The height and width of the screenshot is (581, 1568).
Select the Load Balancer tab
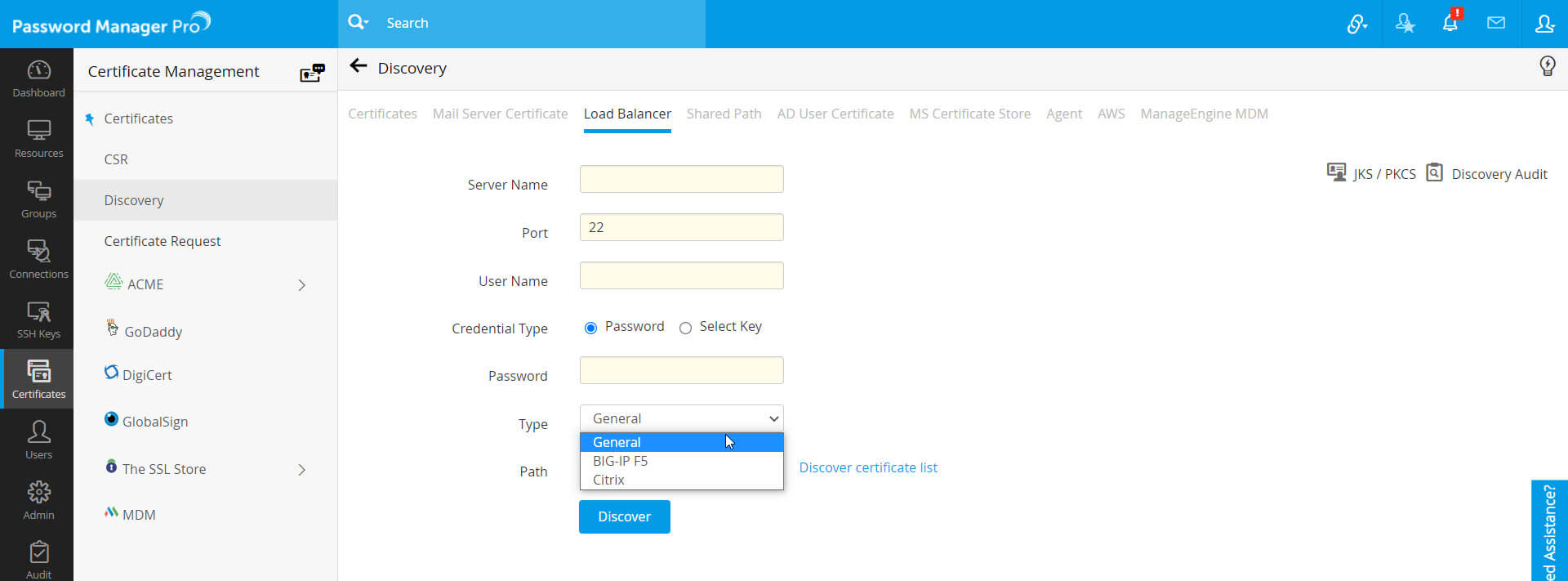click(627, 114)
